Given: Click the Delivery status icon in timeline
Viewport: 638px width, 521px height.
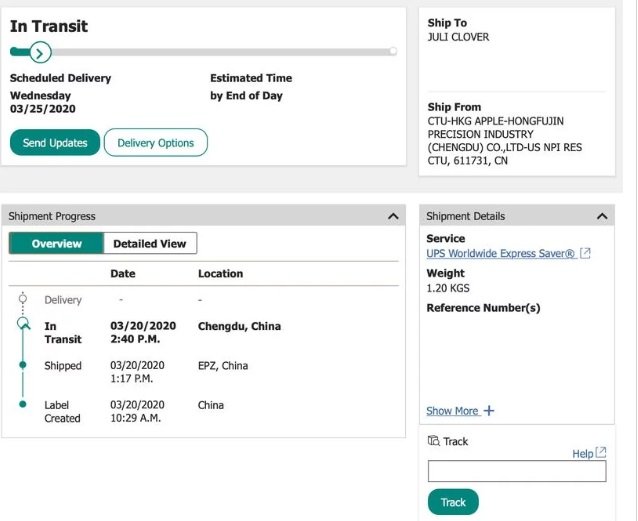Looking at the screenshot, I should [23, 299].
